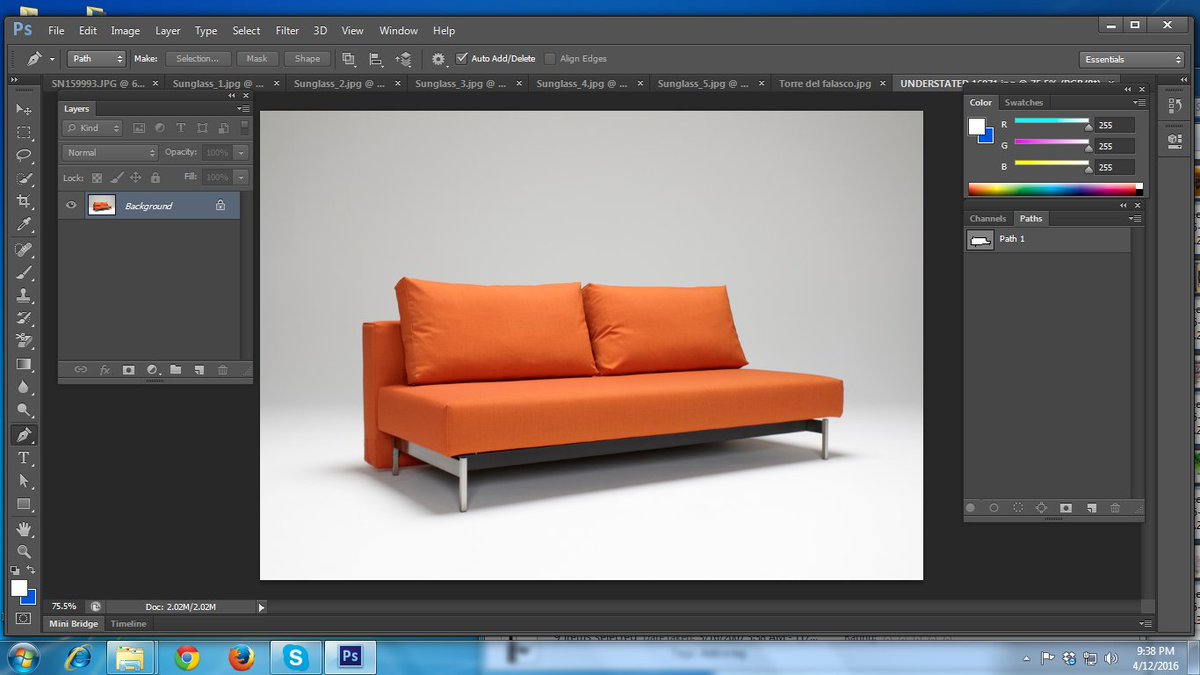Toggle lock all for layer
Screen dimensions: 1200x675
pos(155,178)
